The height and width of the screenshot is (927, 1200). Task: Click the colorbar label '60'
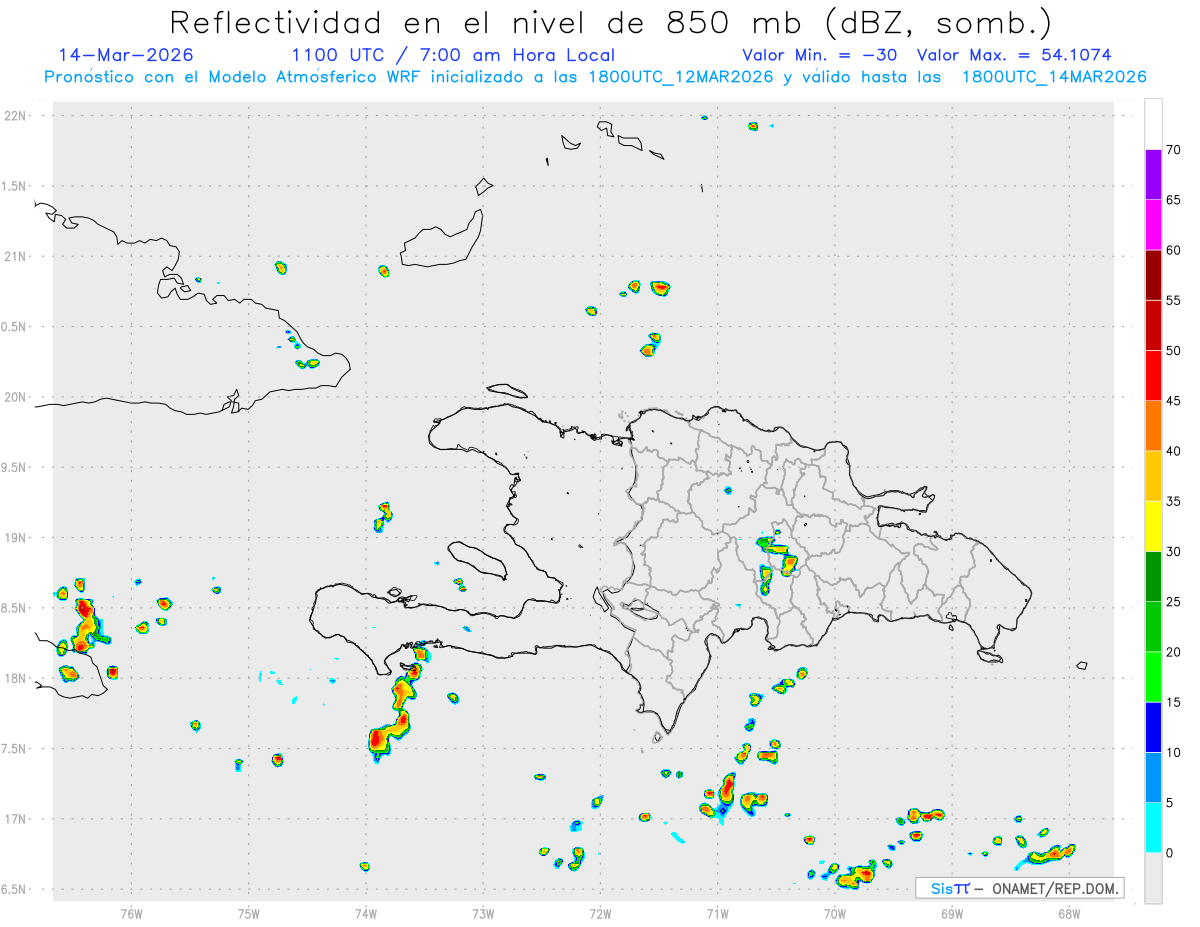tap(1173, 250)
